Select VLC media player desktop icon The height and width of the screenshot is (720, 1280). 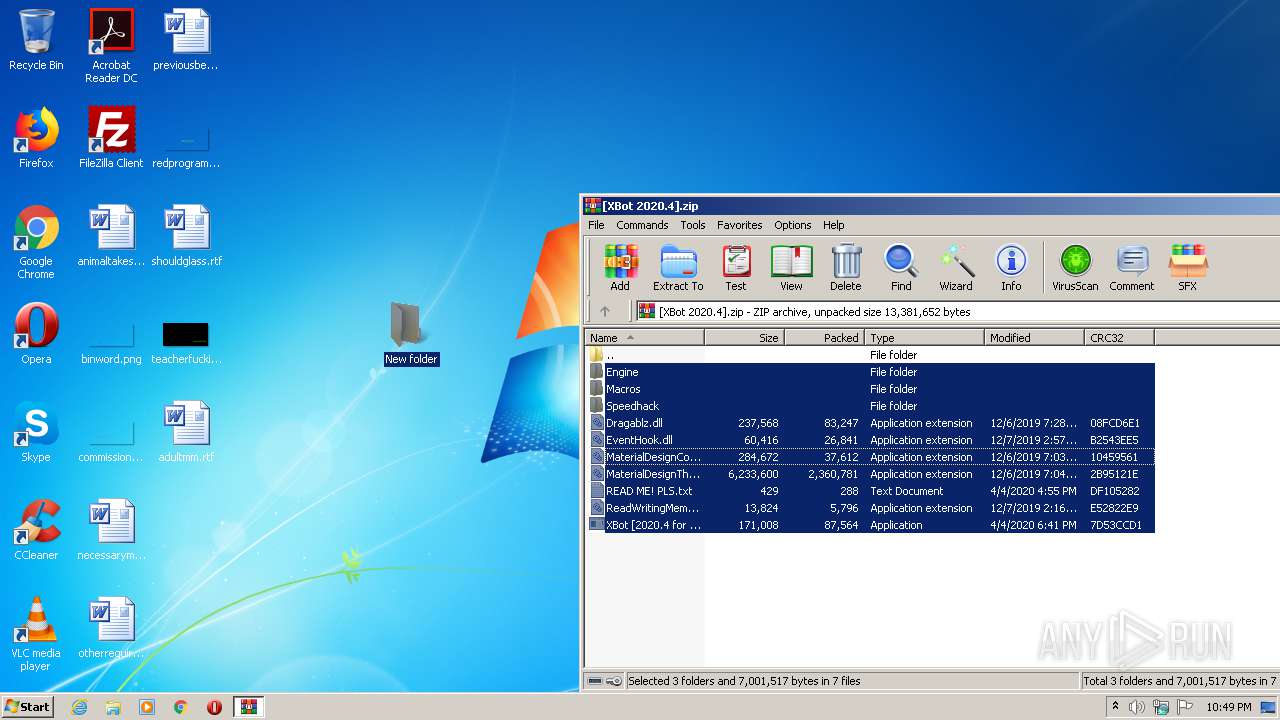tap(36, 634)
